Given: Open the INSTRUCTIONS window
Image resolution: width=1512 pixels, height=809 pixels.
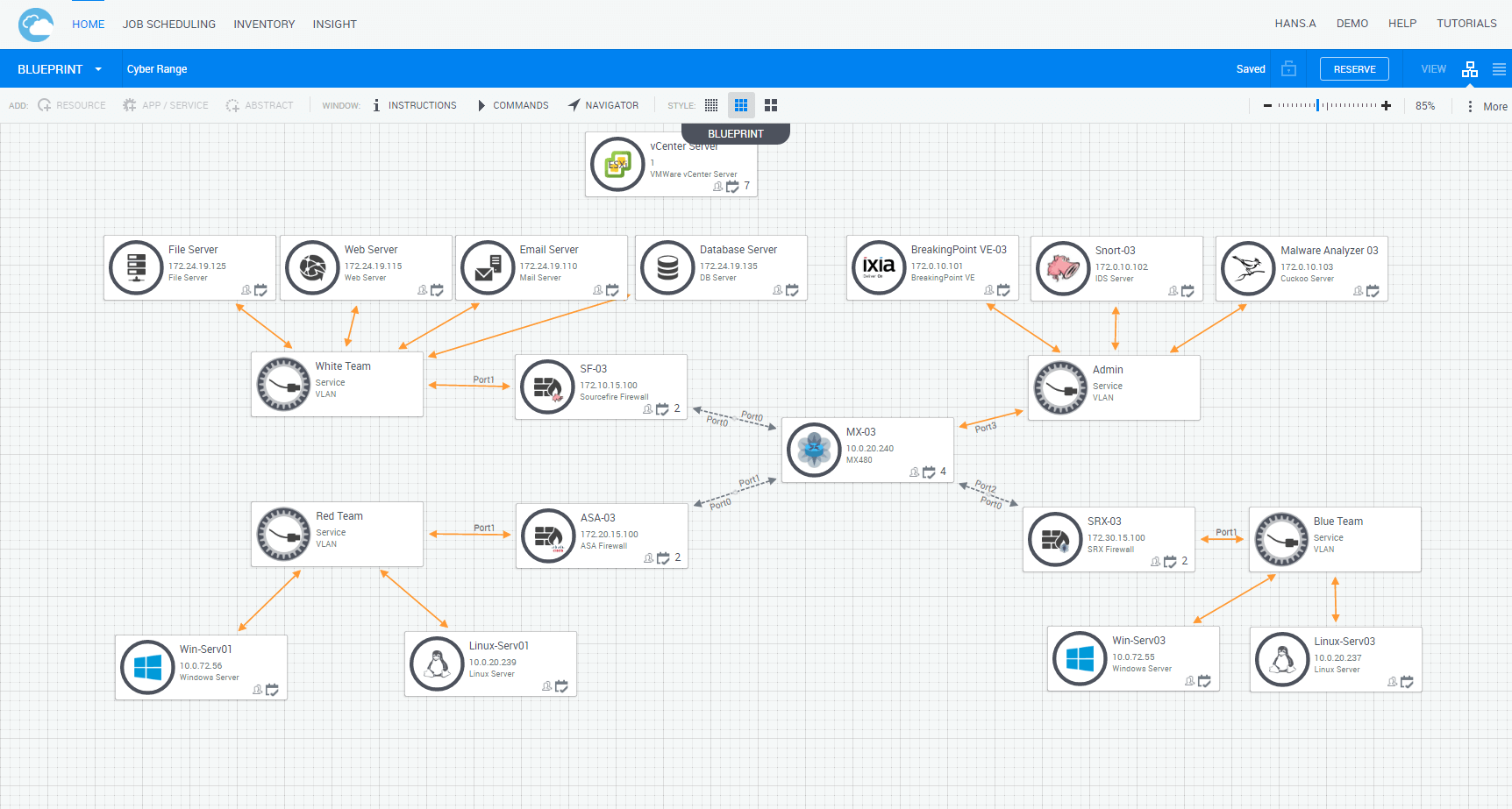Looking at the screenshot, I should [414, 105].
